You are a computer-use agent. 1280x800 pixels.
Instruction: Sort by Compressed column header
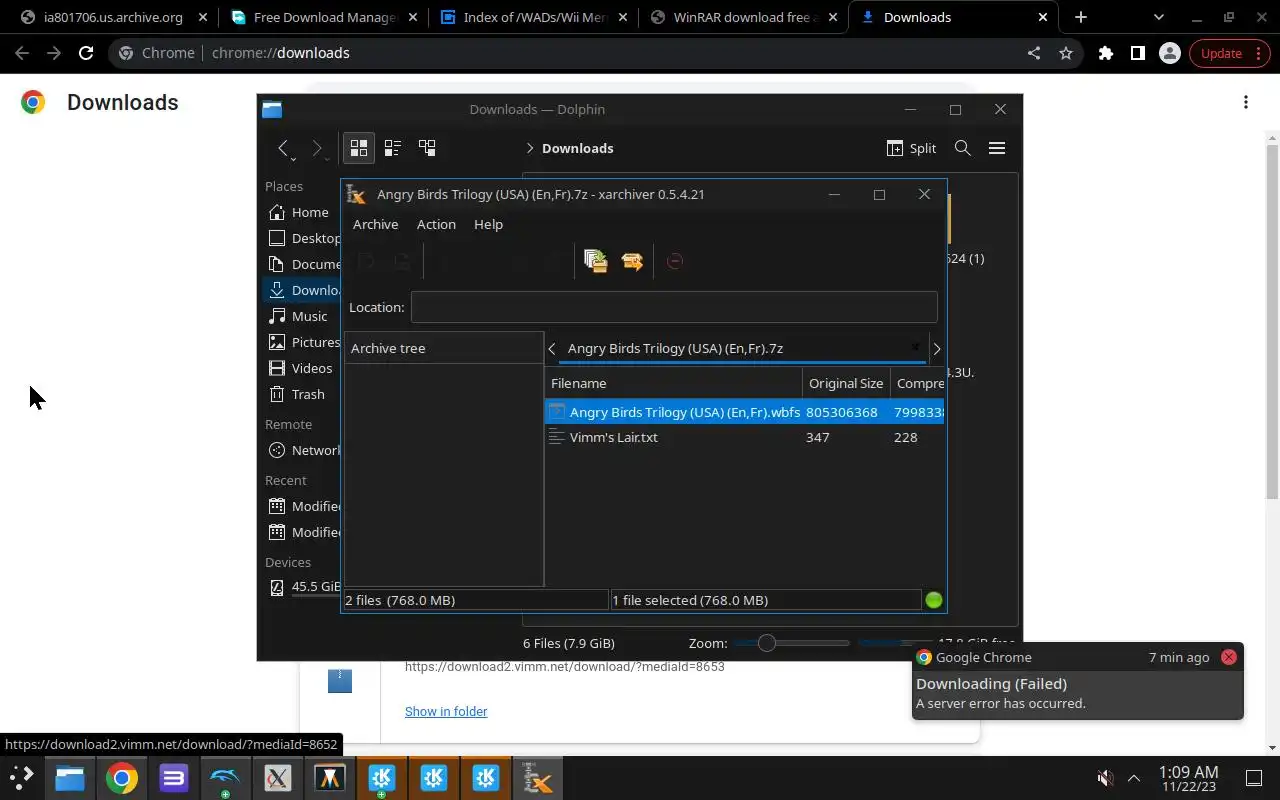(918, 383)
